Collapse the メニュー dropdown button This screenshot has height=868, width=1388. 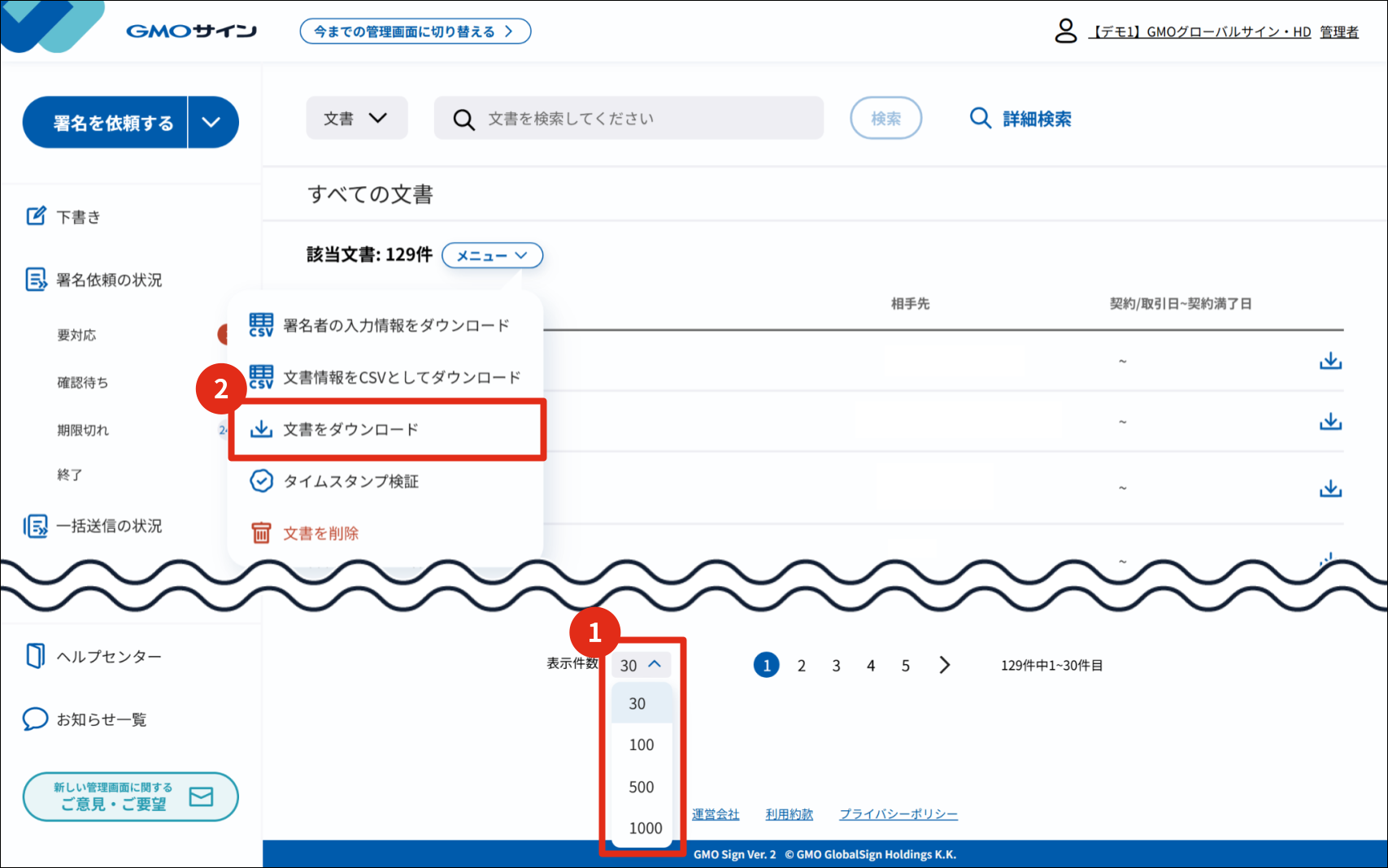point(492,255)
